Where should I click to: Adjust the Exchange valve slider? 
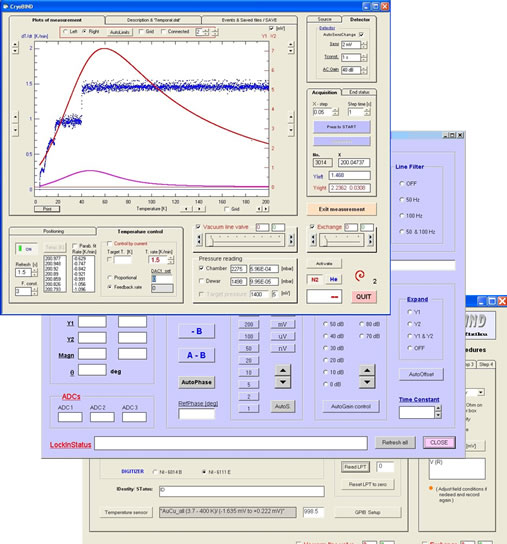tap(342, 240)
